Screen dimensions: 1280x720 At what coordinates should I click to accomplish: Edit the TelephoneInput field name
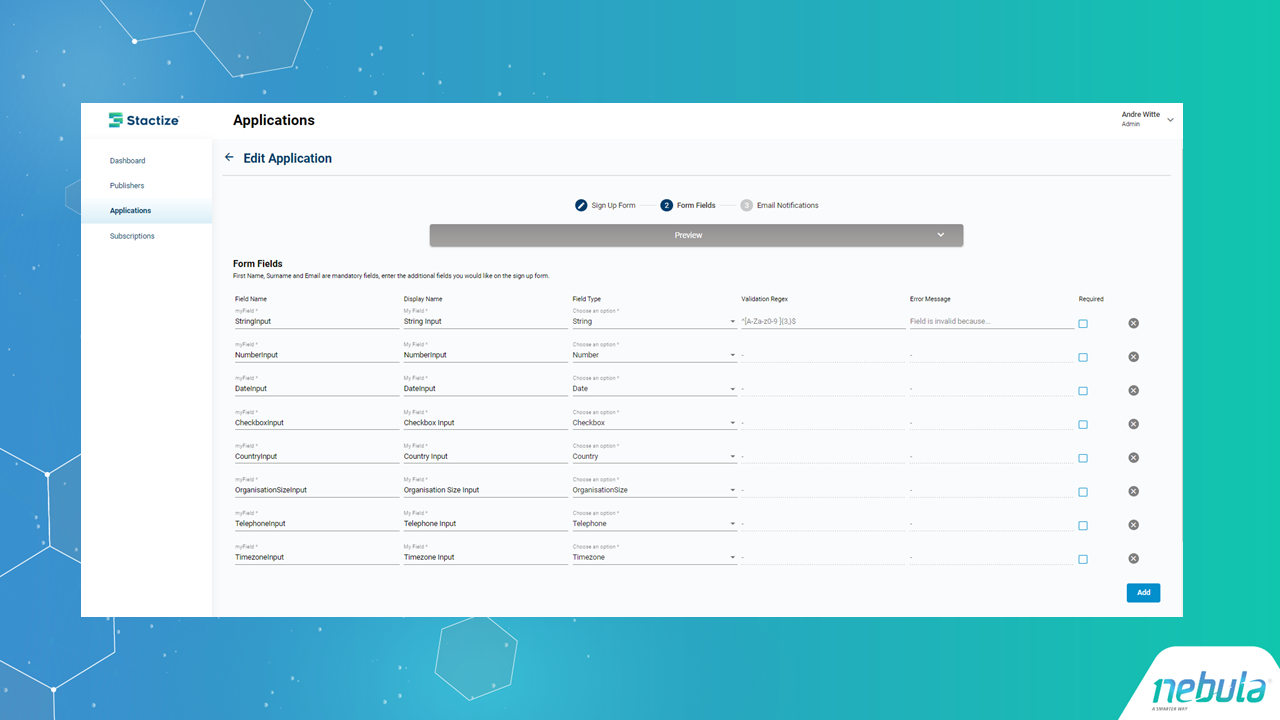click(316, 523)
